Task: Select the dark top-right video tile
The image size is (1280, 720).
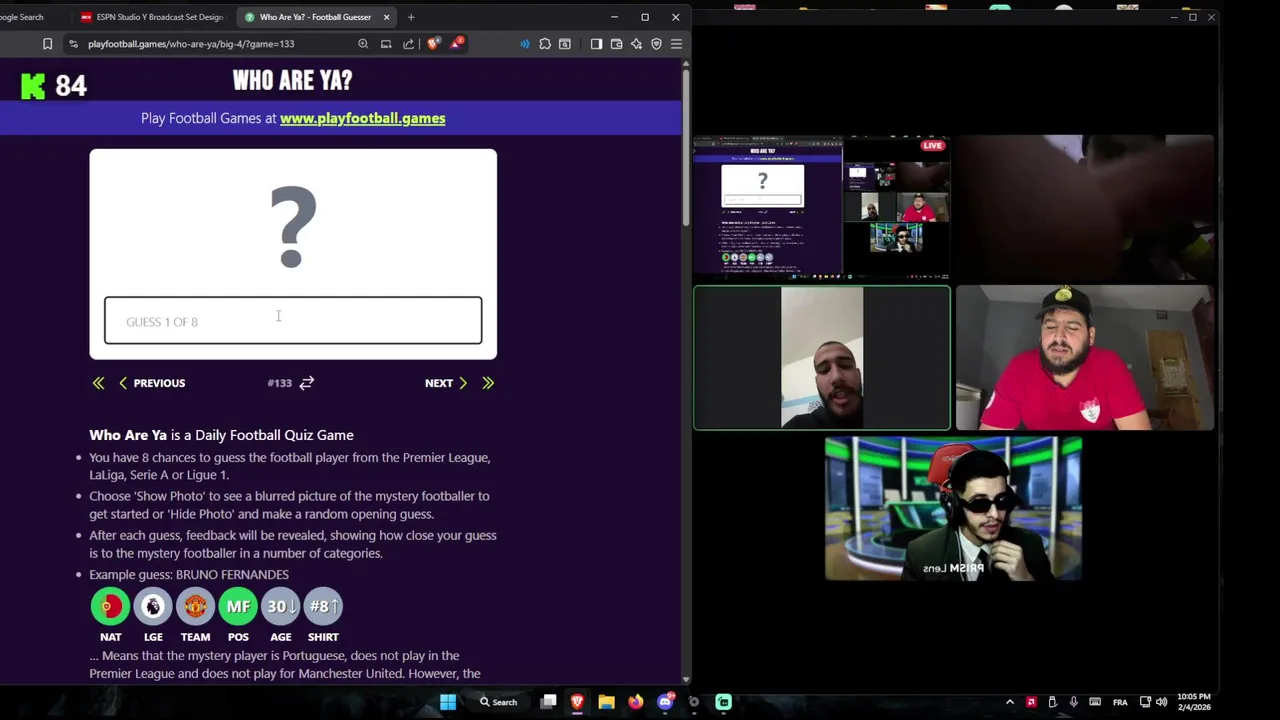Action: pyautogui.click(x=1085, y=207)
